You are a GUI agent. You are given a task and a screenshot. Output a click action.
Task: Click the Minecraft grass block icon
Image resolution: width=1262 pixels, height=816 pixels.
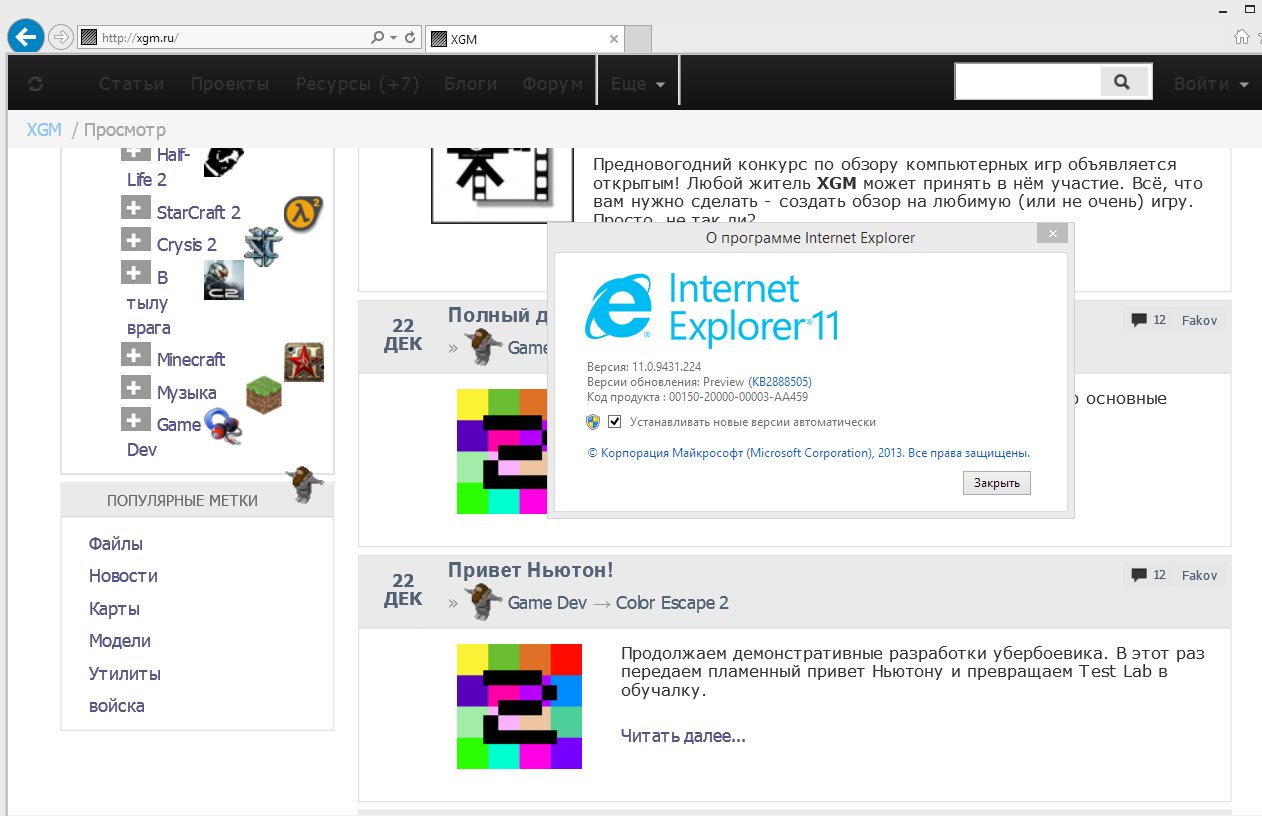tap(264, 394)
